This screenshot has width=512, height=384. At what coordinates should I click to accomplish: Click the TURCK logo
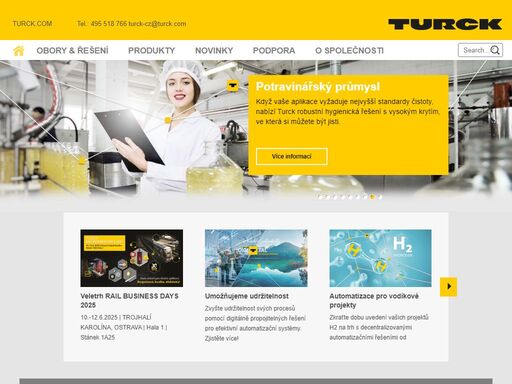point(445,24)
